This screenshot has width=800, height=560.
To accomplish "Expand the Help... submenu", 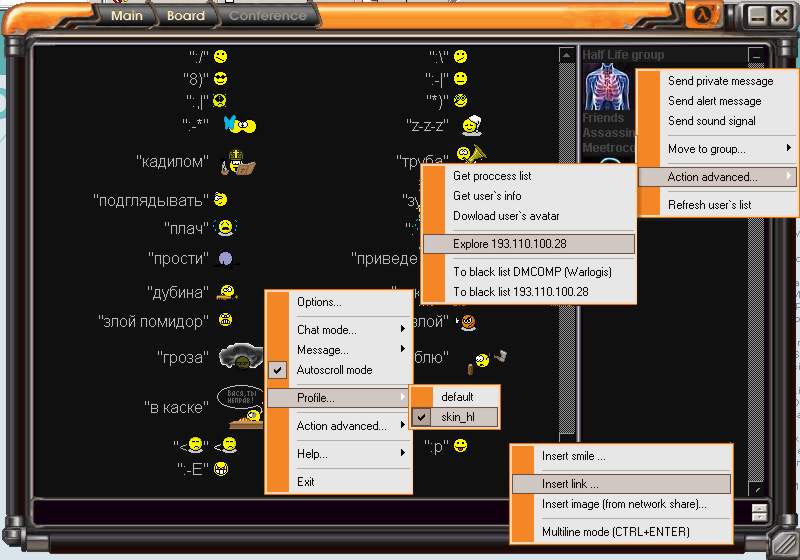I will (x=340, y=454).
